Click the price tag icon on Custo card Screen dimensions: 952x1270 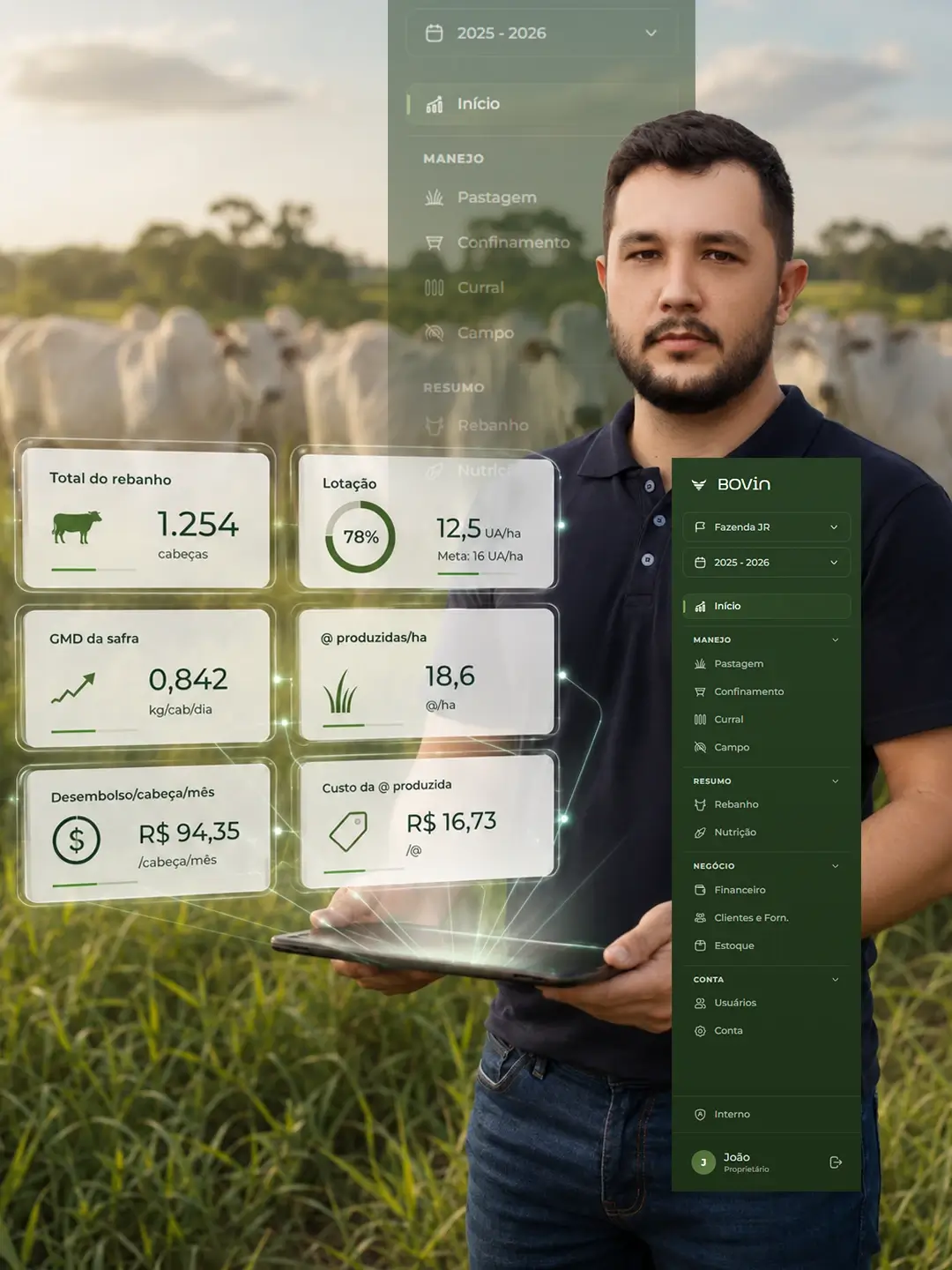tap(348, 833)
